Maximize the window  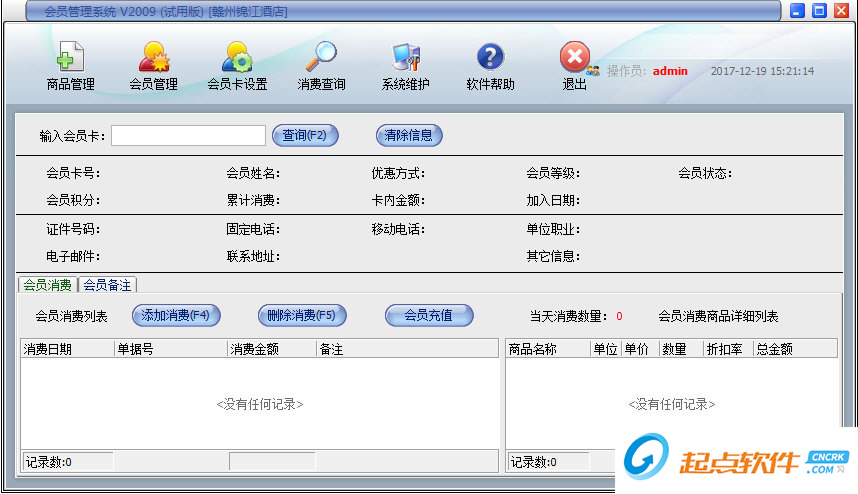pos(819,10)
